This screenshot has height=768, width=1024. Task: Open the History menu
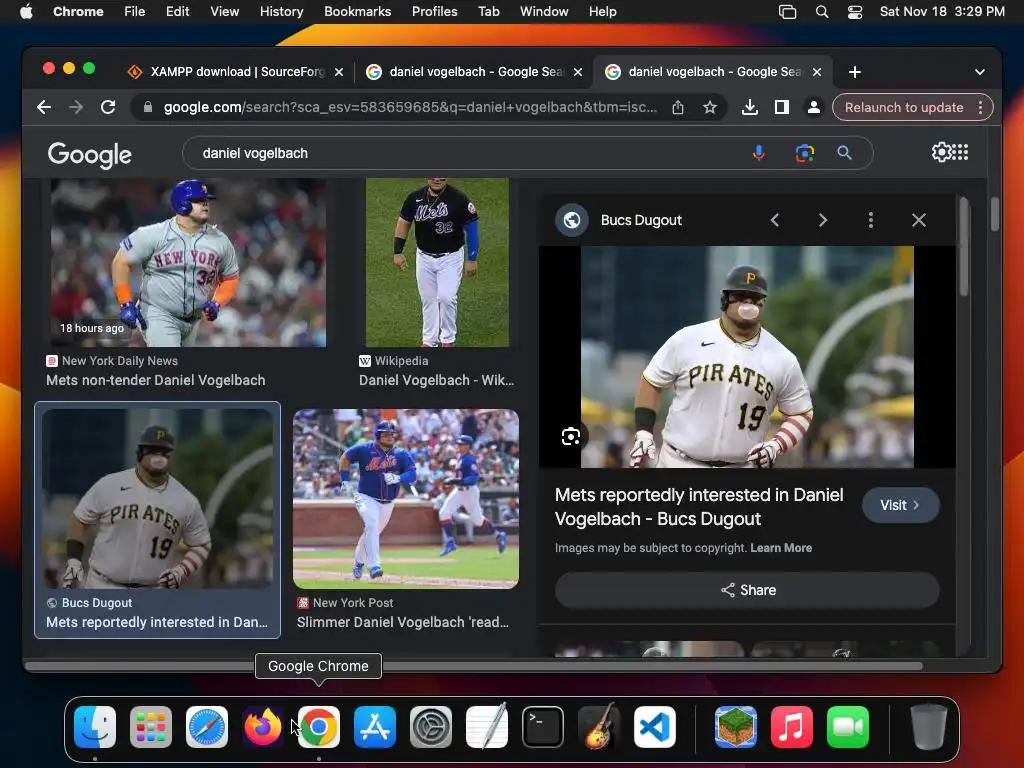(281, 12)
